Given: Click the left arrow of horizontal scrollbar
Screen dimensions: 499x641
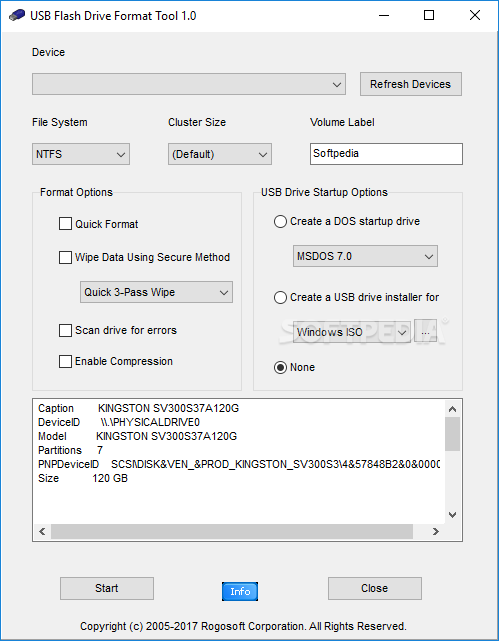Looking at the screenshot, I should point(42,531).
